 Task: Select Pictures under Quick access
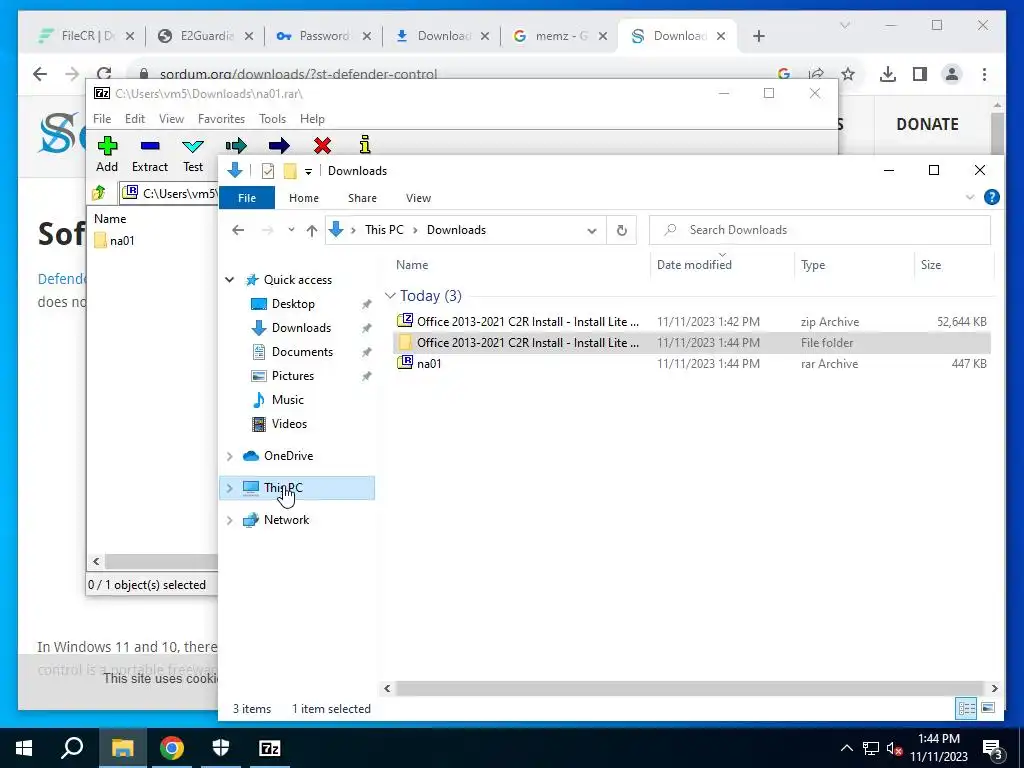[293, 376]
